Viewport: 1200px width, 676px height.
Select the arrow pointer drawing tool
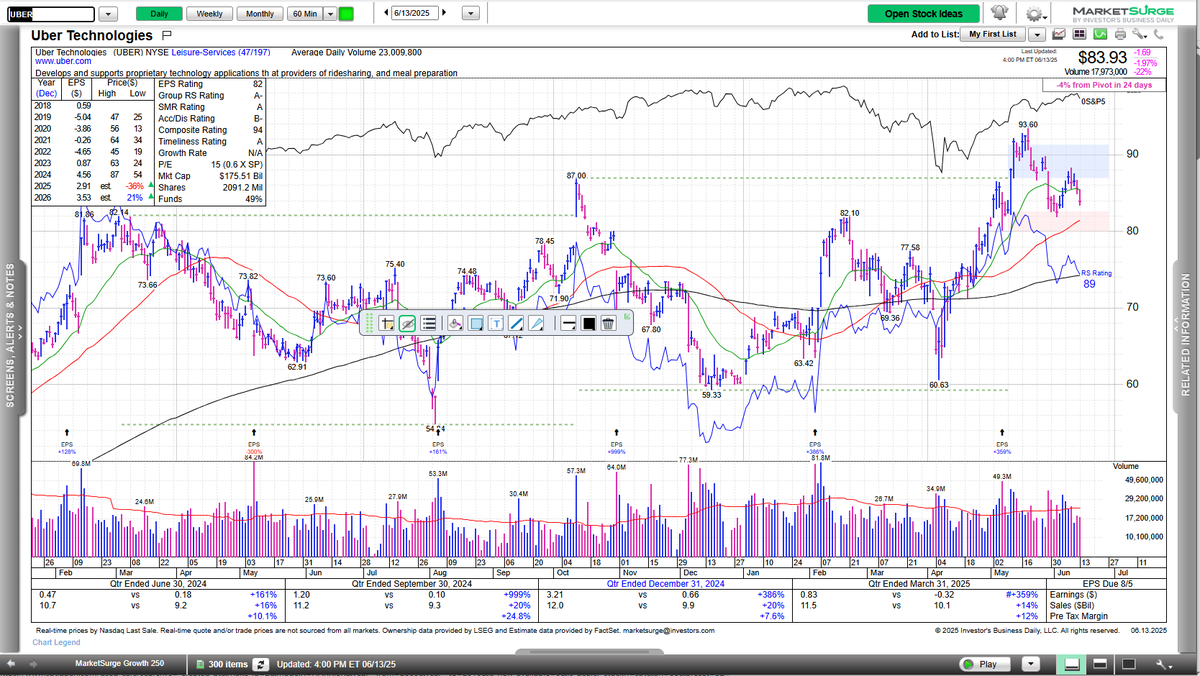(x=536, y=323)
